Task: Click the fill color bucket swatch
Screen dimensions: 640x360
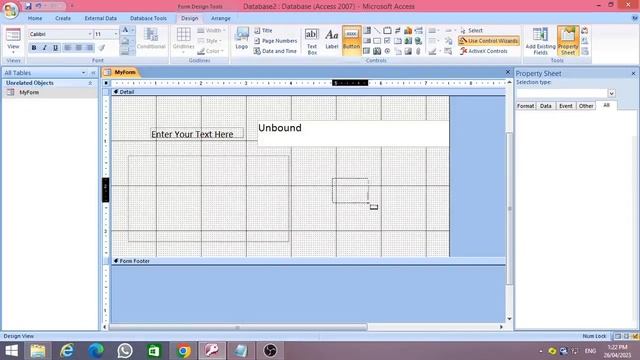Action: tap(125, 41)
